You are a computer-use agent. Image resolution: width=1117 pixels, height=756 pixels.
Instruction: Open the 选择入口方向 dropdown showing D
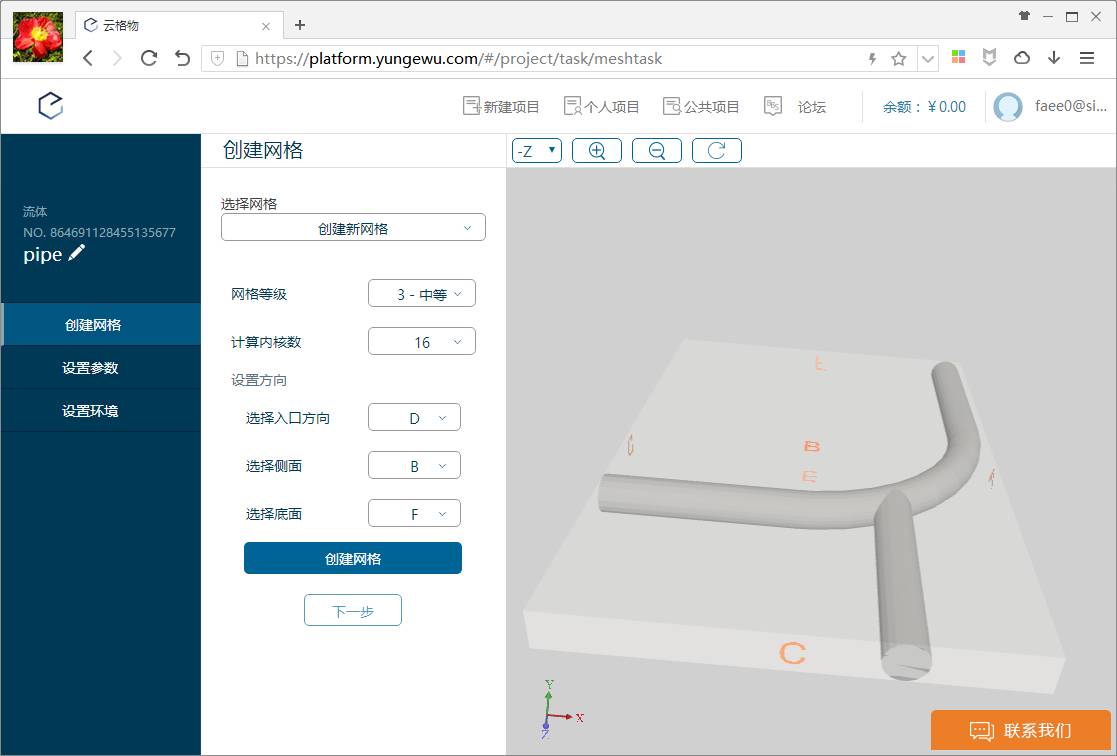click(414, 418)
